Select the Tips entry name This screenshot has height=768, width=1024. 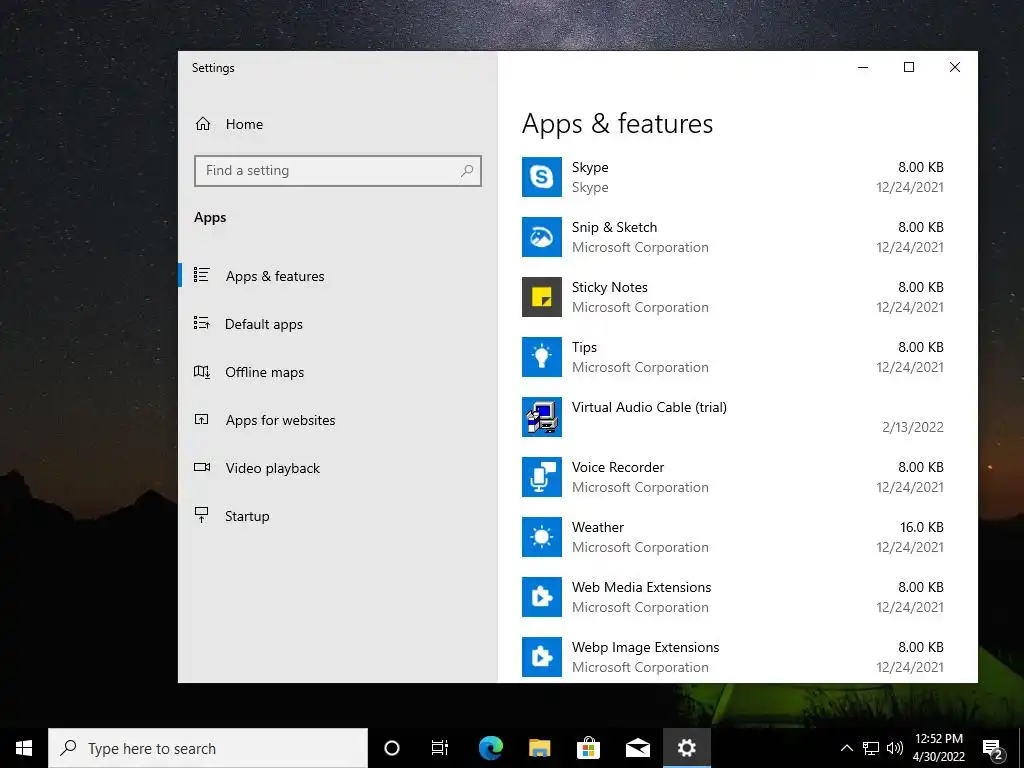584,347
